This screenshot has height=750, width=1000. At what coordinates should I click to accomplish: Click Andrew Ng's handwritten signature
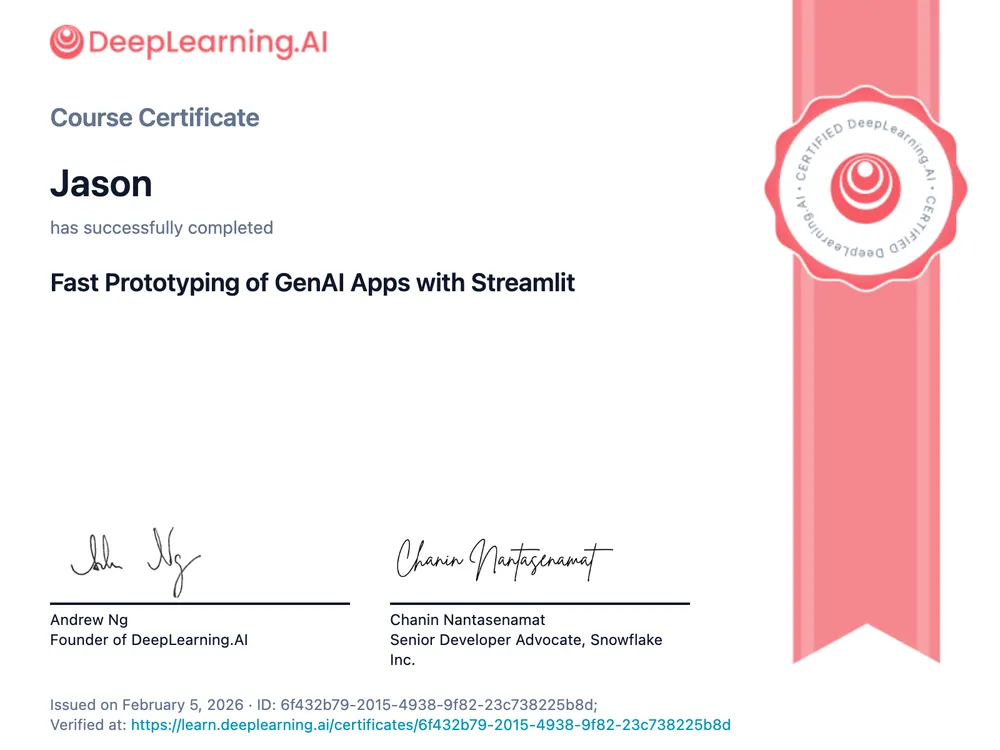coord(135,562)
